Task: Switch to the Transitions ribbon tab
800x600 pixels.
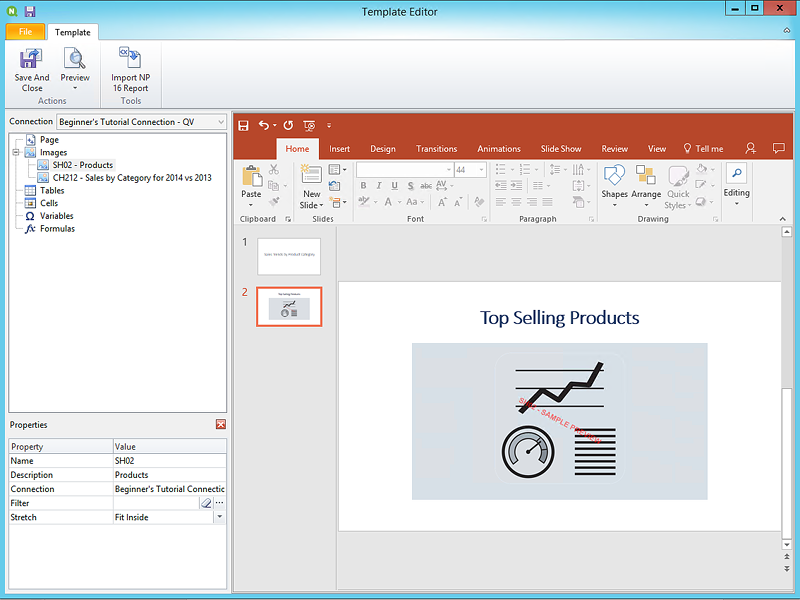Action: tap(436, 149)
